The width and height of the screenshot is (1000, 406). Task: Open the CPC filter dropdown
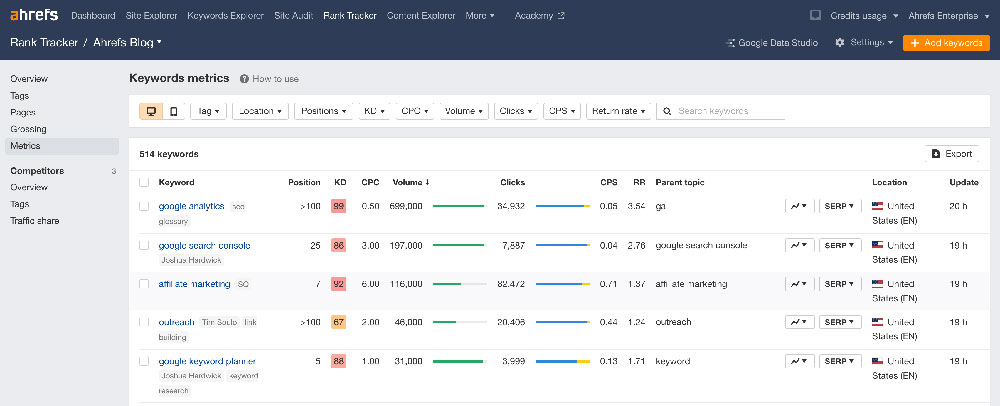tap(415, 111)
